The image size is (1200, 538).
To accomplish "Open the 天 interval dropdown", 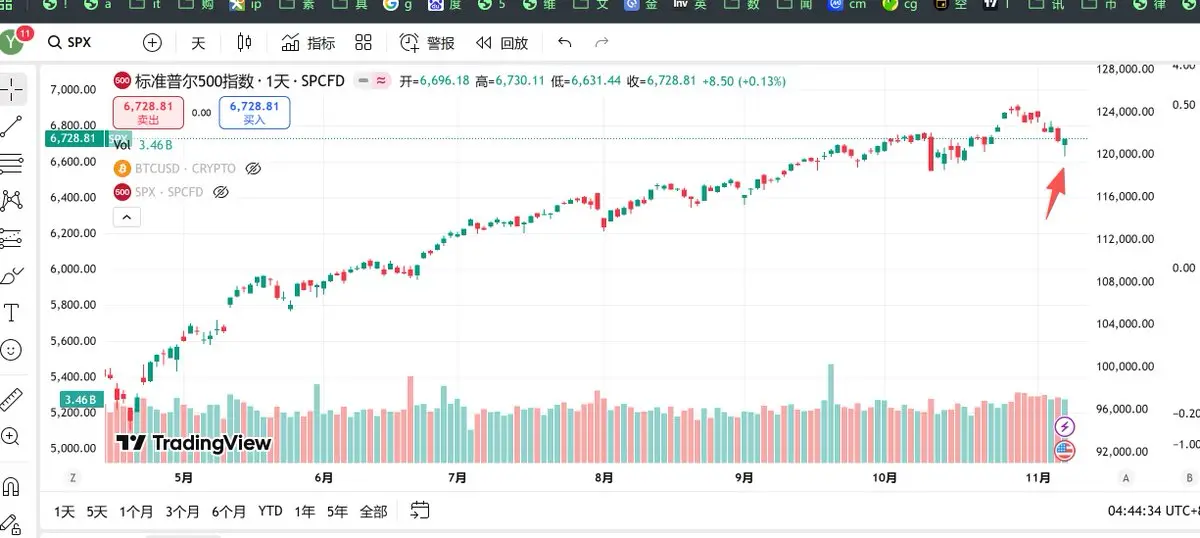I will (198, 43).
